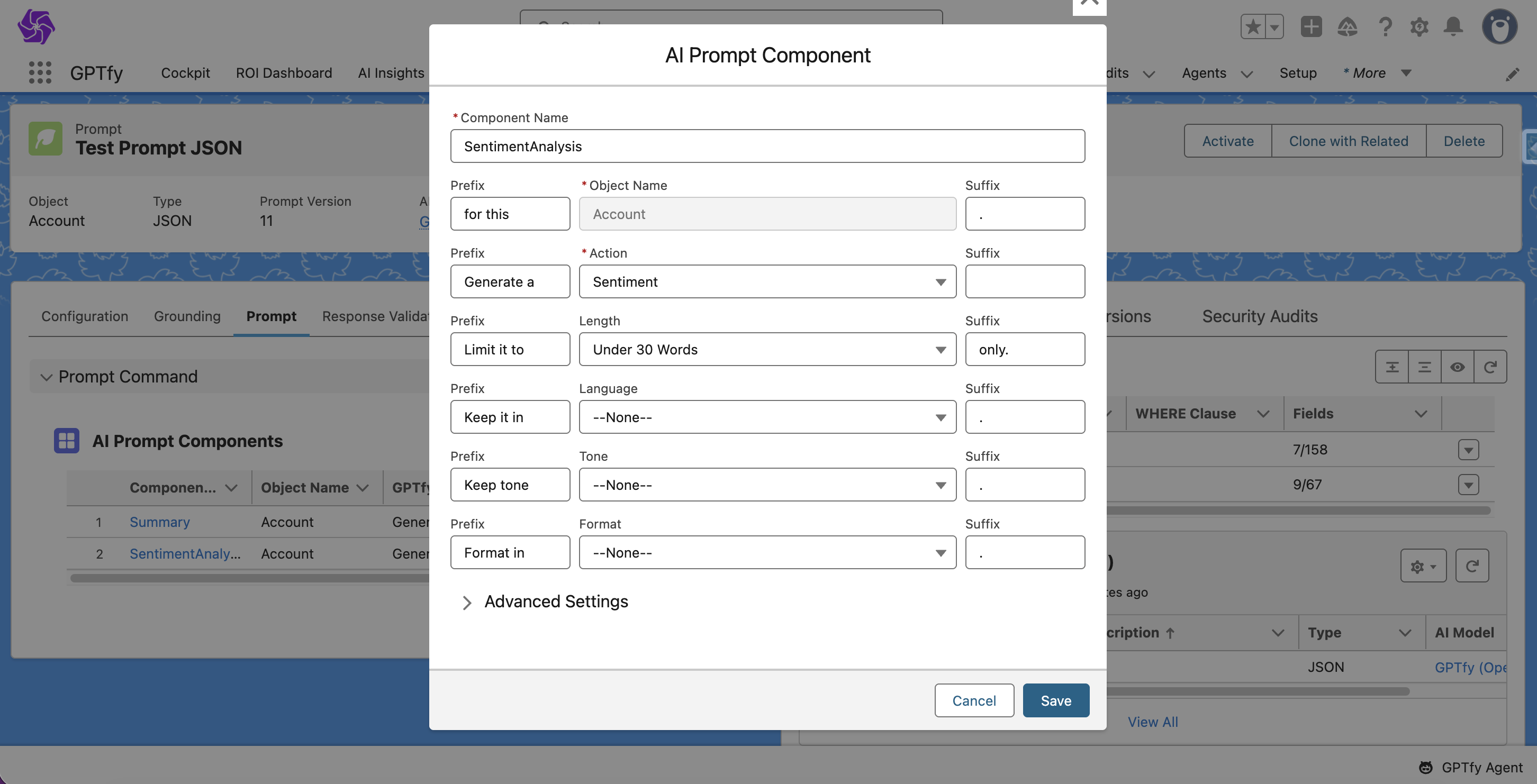
Task: Save the AI Prompt Component
Action: click(1055, 700)
